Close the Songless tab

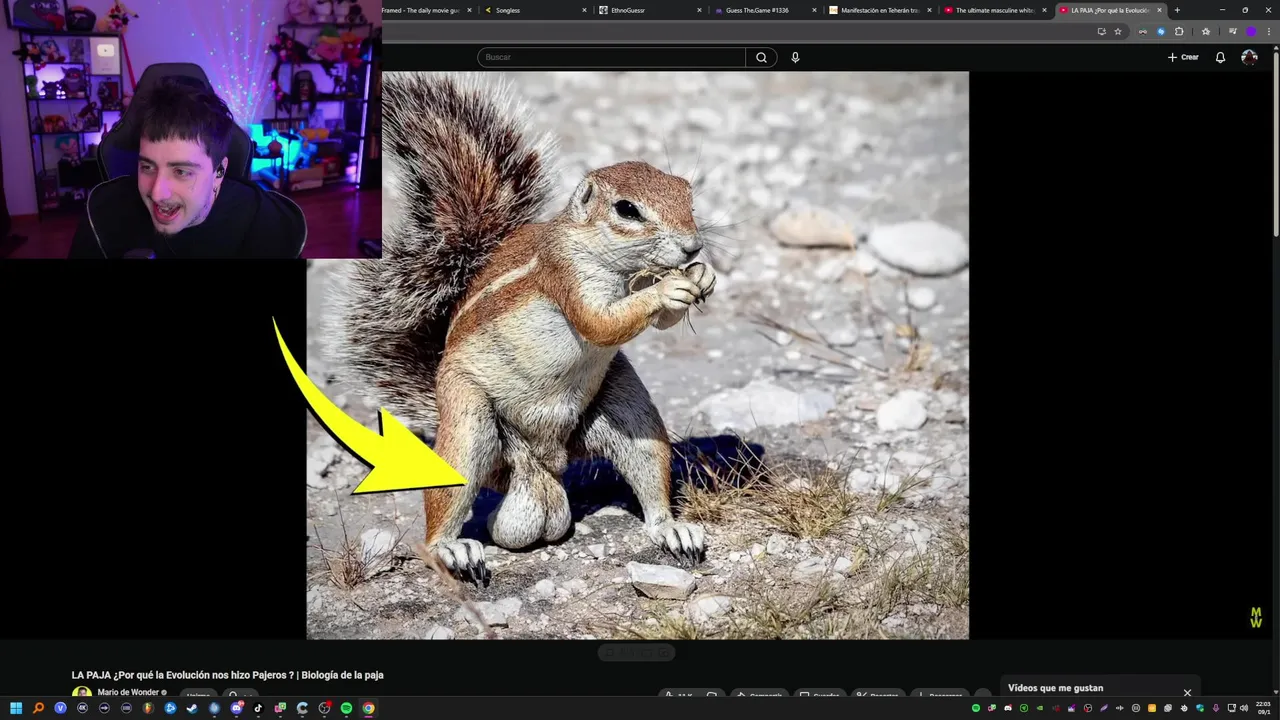pos(584,10)
